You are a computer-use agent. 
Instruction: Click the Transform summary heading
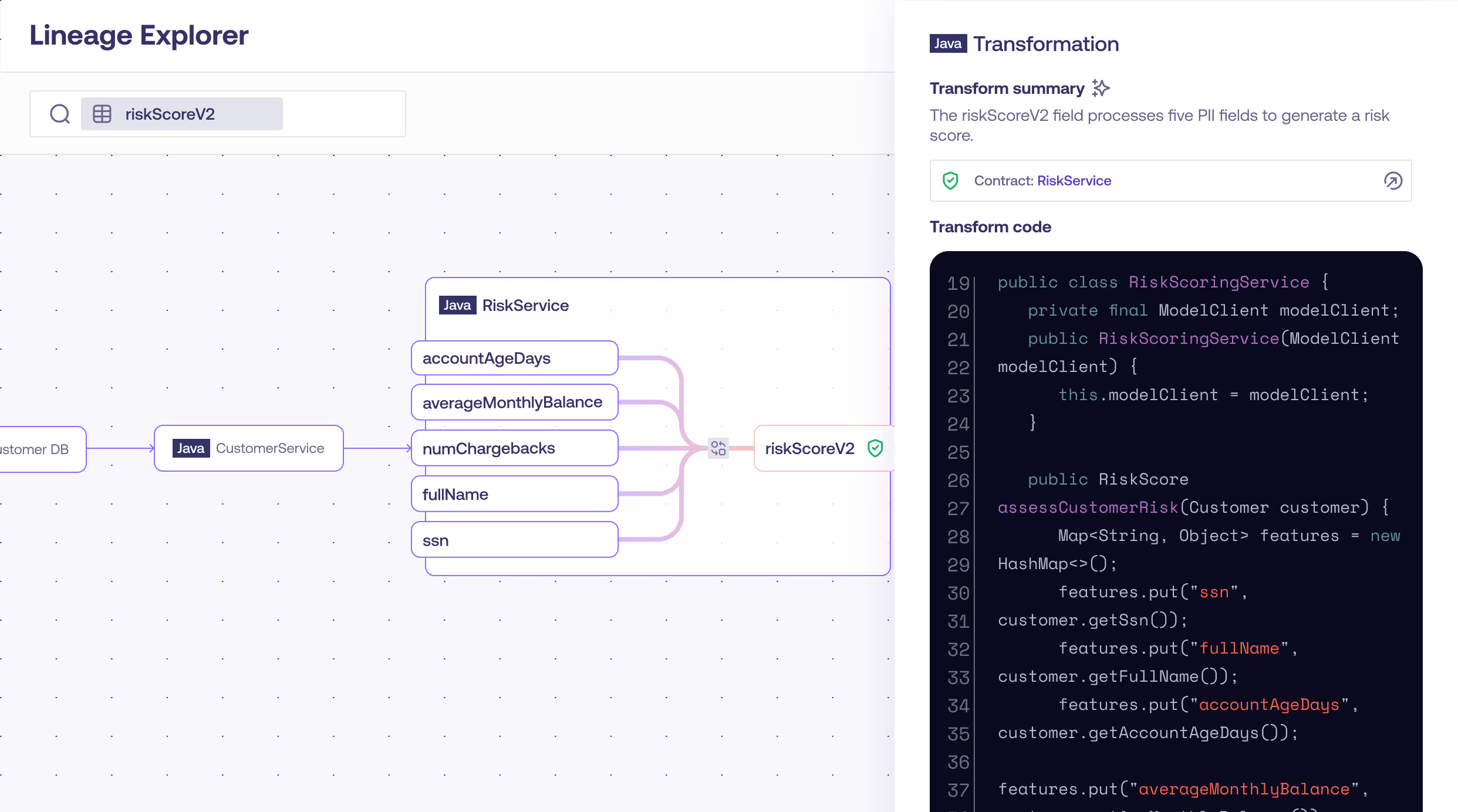click(x=1007, y=88)
